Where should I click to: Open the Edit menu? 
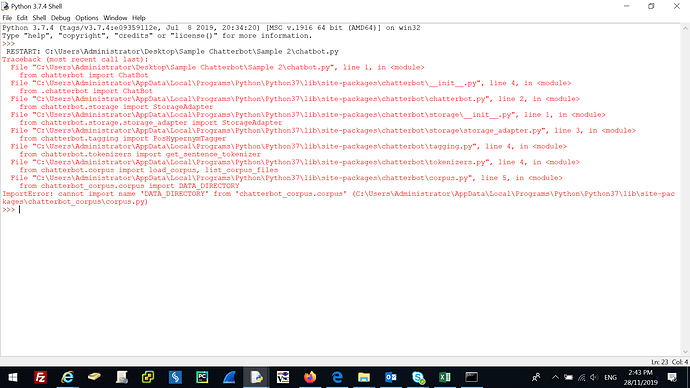tap(22, 18)
